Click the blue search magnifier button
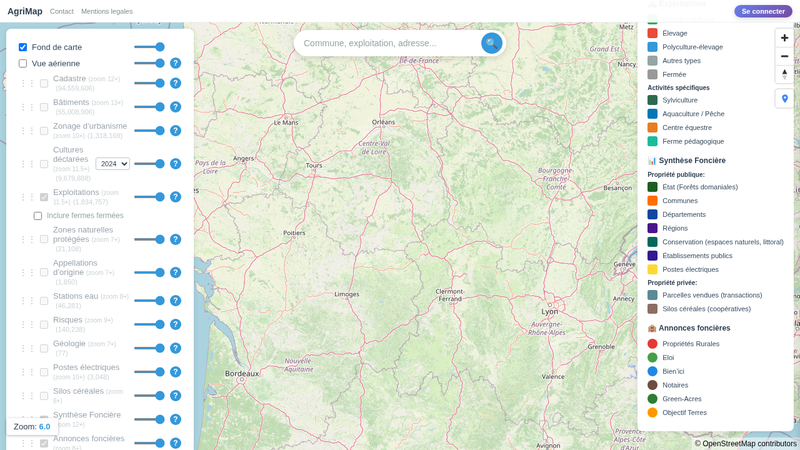Image resolution: width=800 pixels, height=450 pixels. (491, 43)
